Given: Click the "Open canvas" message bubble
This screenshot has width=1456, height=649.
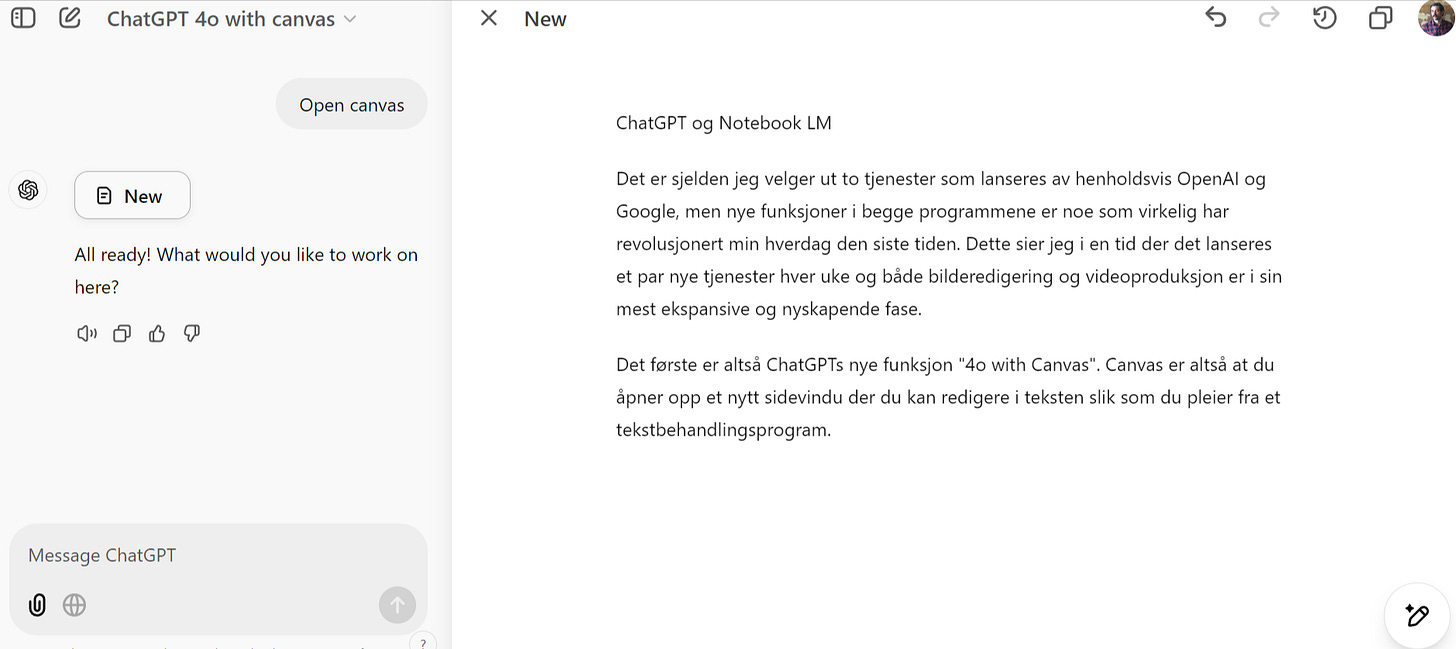Looking at the screenshot, I should point(352,105).
